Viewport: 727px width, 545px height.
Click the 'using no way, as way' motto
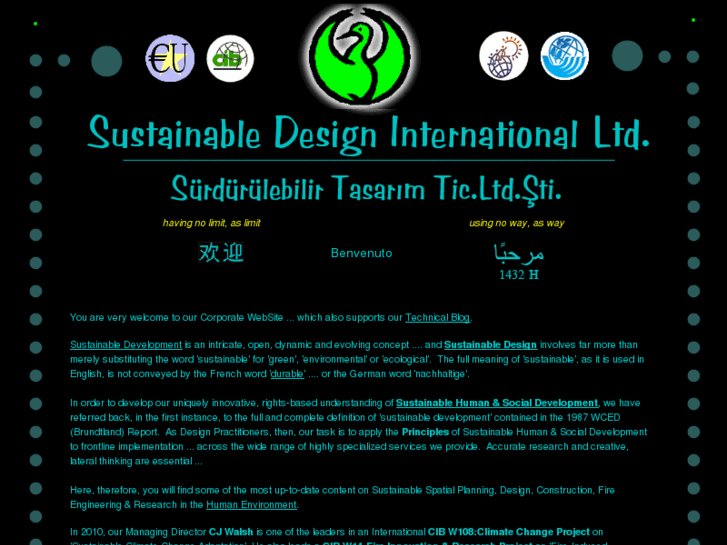click(517, 223)
